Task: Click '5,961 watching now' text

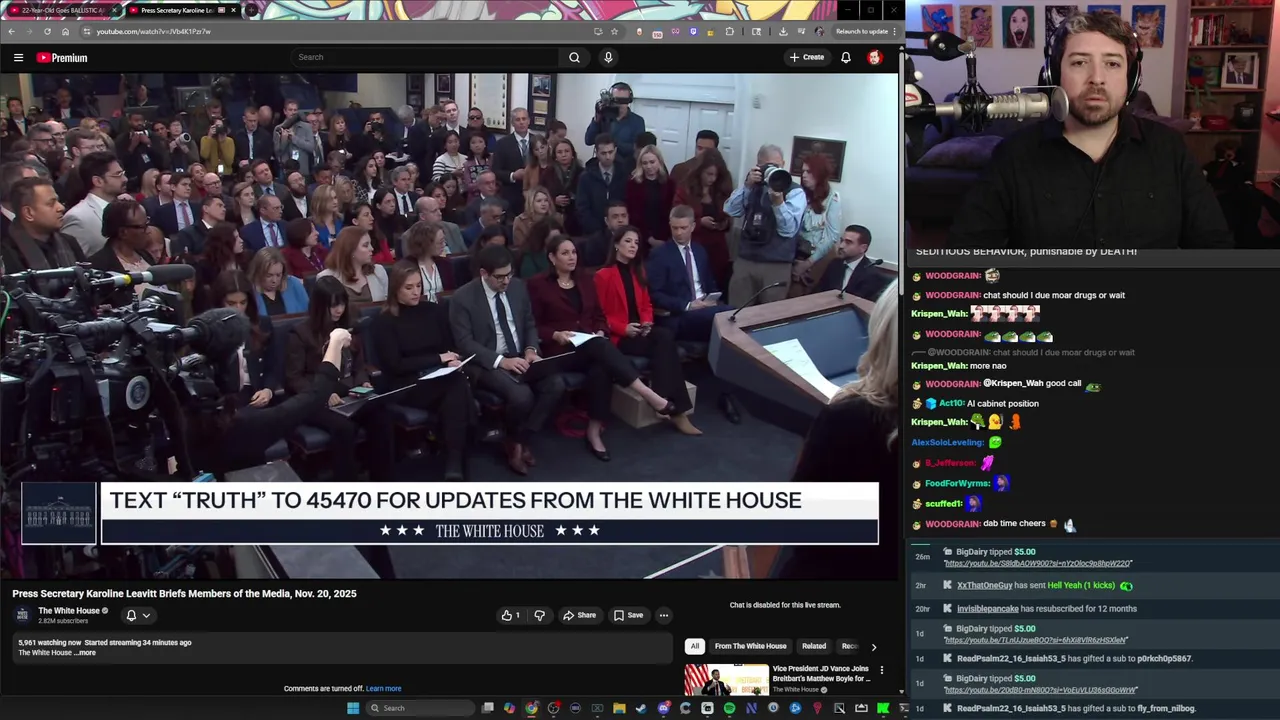Action: coord(49,643)
